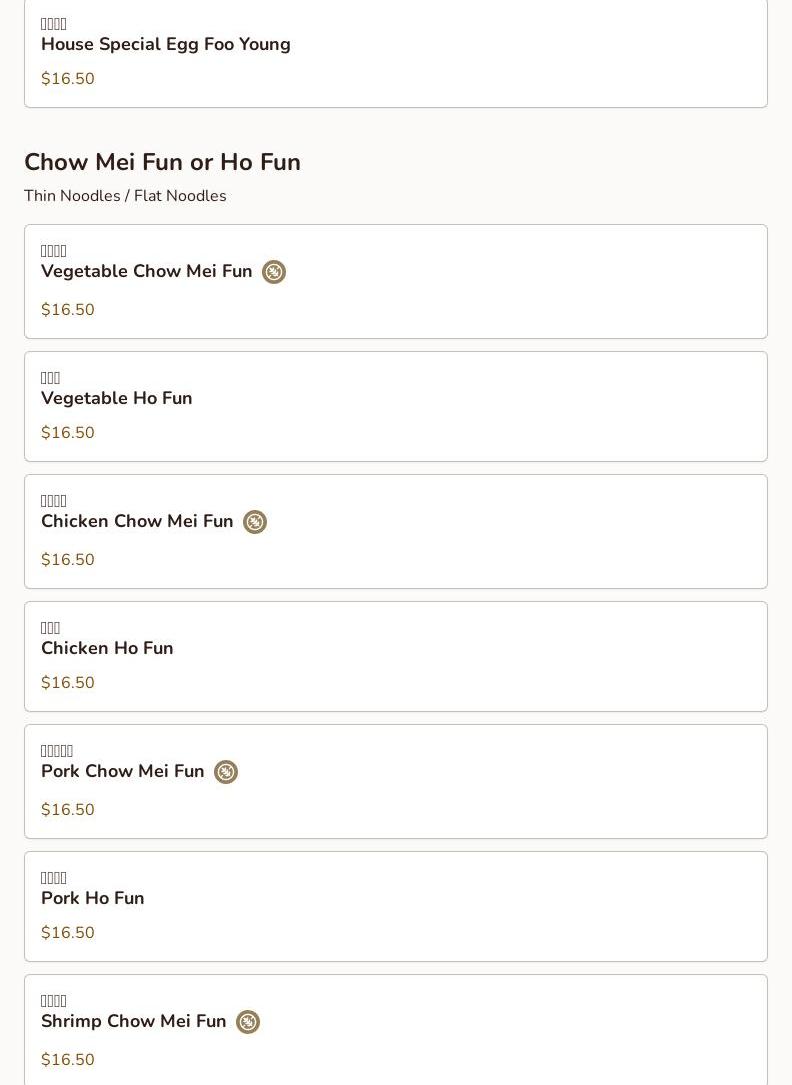Click the Pork Ho Fun $16.50 price
The image size is (792, 1085).
point(68,932)
